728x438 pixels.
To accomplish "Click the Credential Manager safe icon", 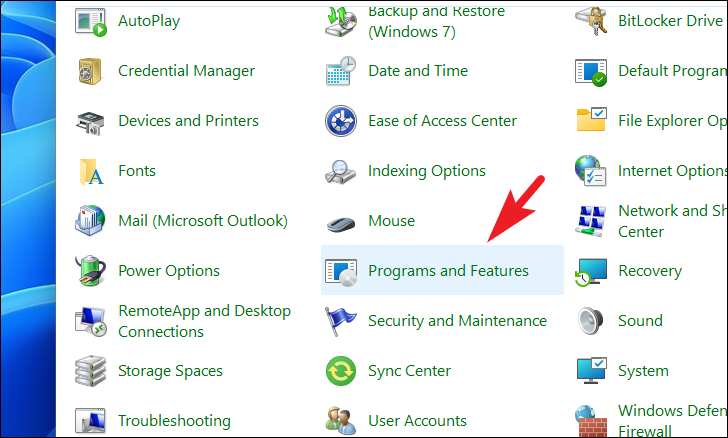I will pyautogui.click(x=91, y=71).
